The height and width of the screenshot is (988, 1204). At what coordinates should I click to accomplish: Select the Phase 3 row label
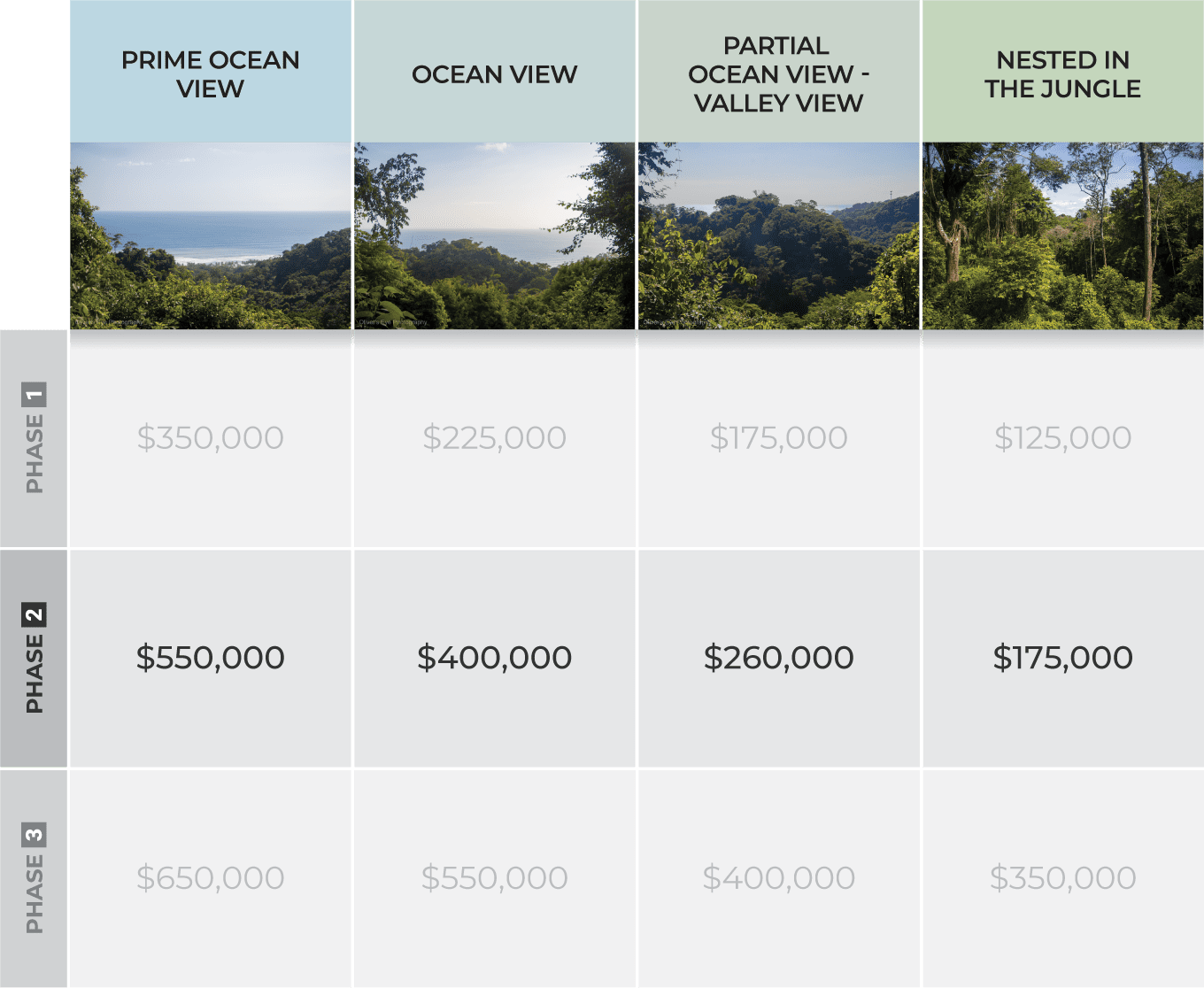point(34,878)
